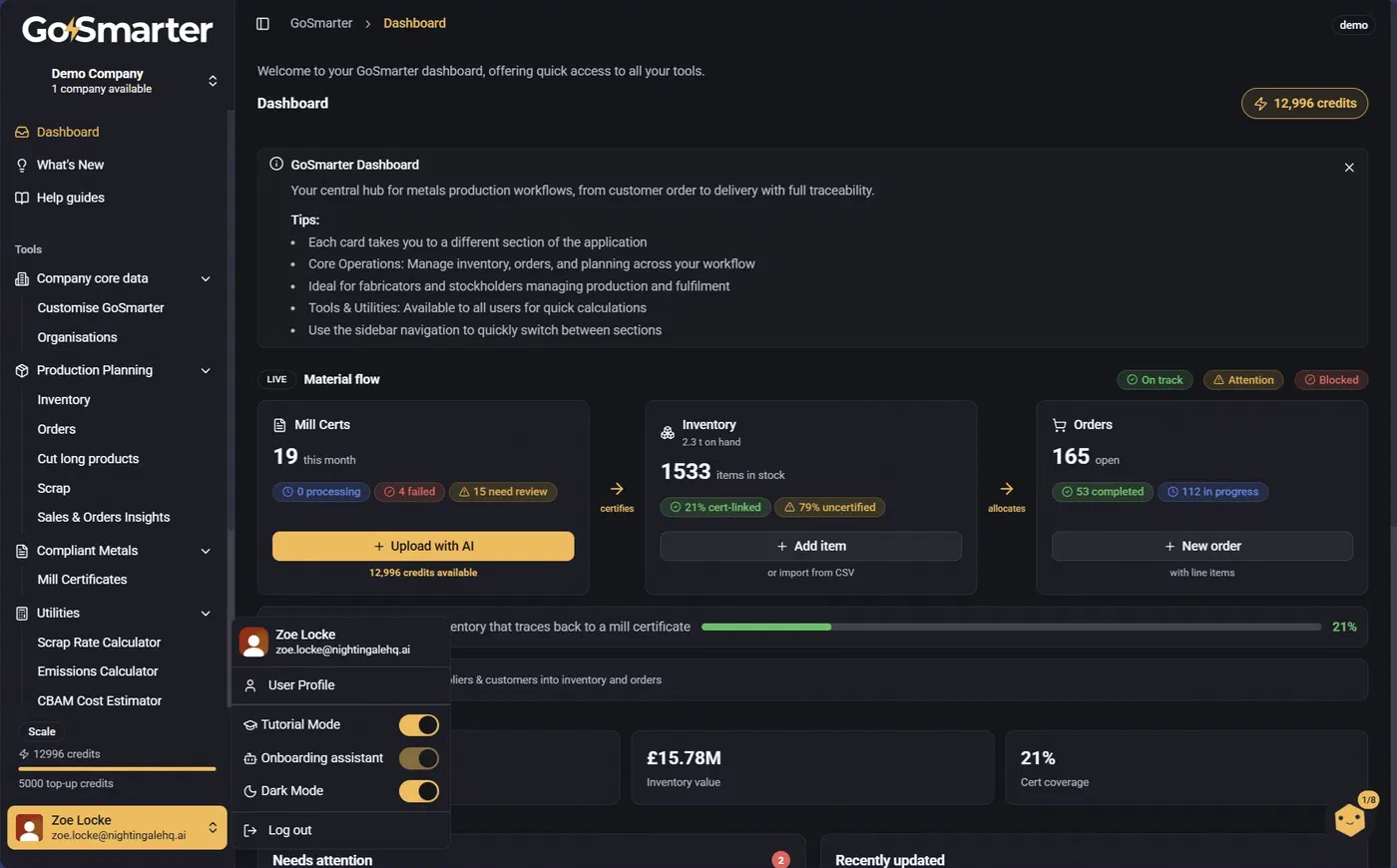1397x868 pixels.
Task: Toggle the sidebar panel icon
Action: tap(262, 23)
